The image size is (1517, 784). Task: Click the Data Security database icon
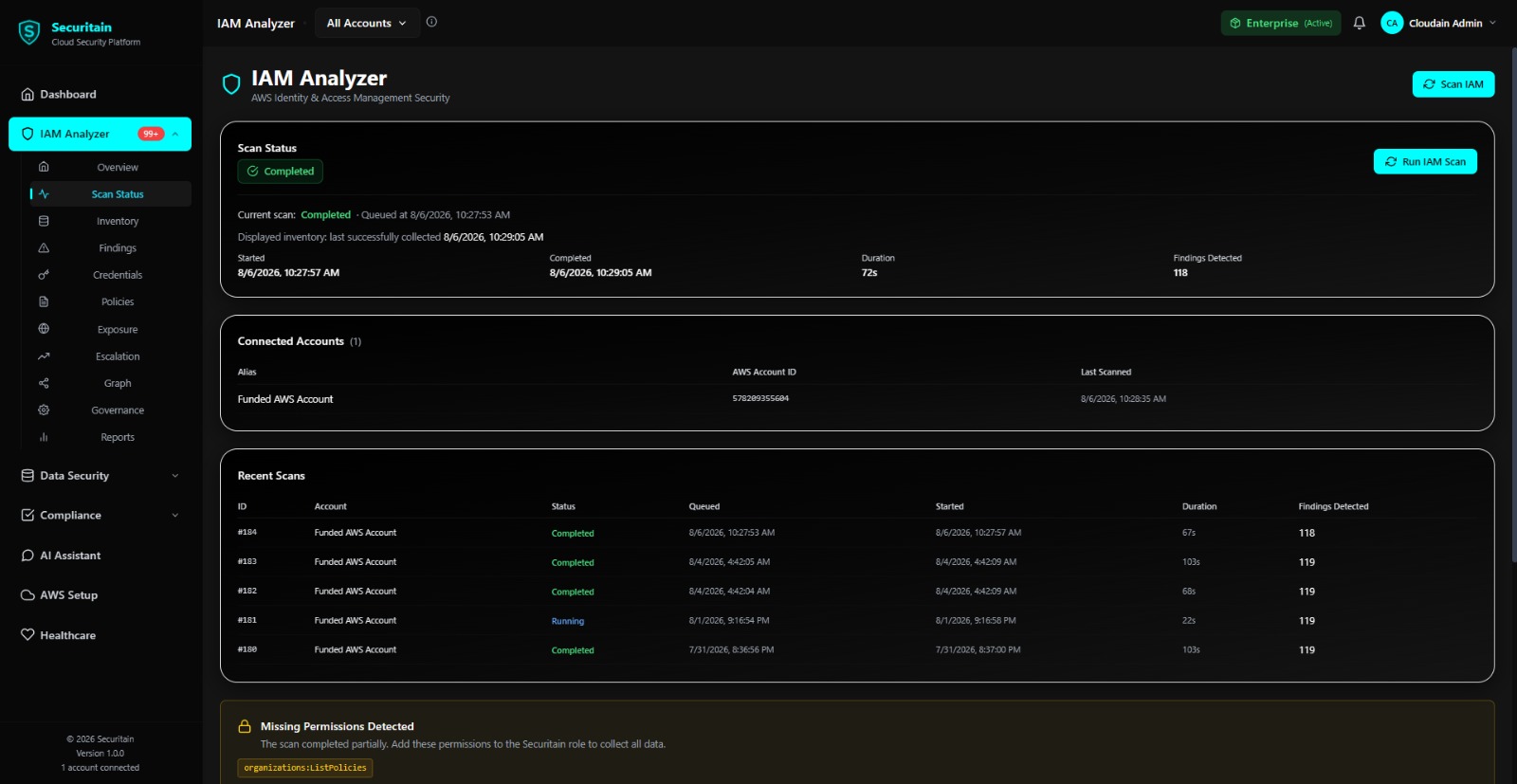pos(27,475)
